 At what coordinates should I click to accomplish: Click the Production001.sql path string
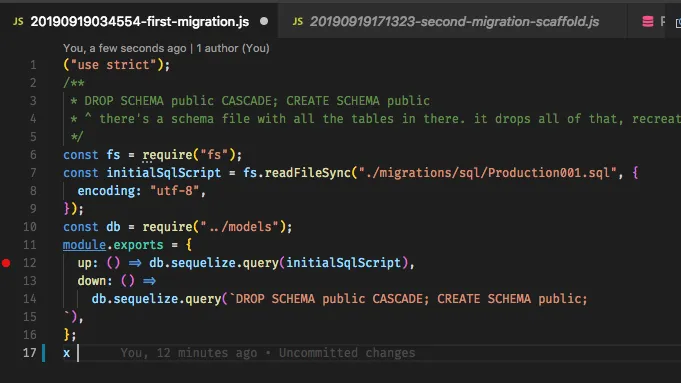(488, 173)
